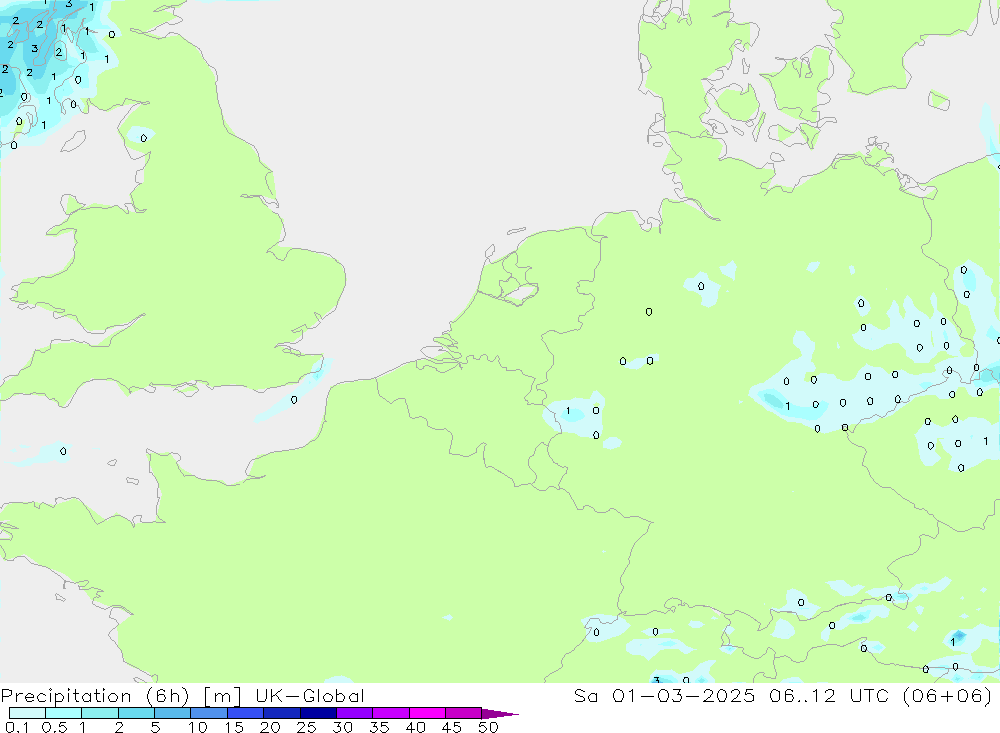Click the 'UK-Global' model label
Image resolution: width=1000 pixels, height=733 pixels.
coord(310,696)
